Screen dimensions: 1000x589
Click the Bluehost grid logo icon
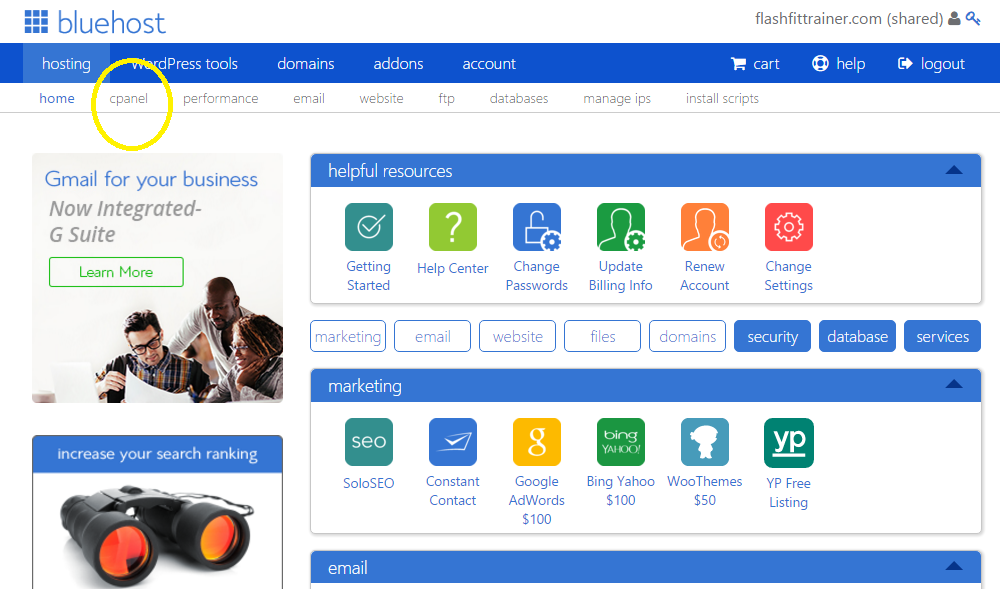point(36,22)
